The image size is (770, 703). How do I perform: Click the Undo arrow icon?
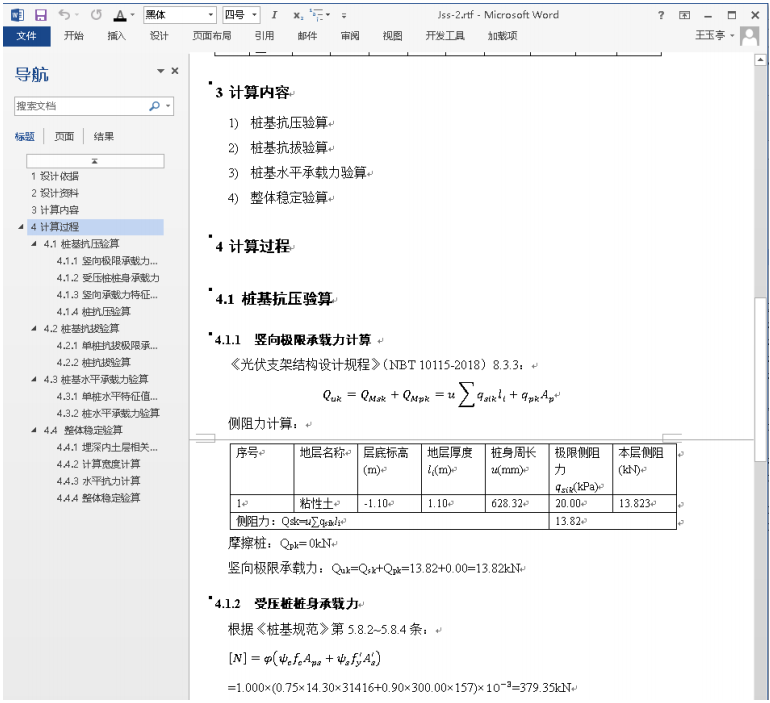(65, 15)
